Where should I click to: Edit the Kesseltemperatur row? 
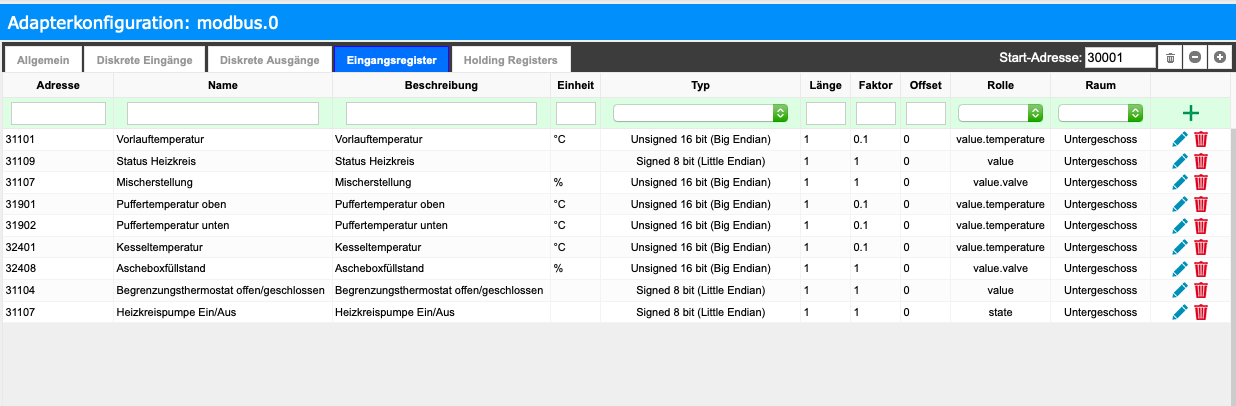pos(1180,247)
